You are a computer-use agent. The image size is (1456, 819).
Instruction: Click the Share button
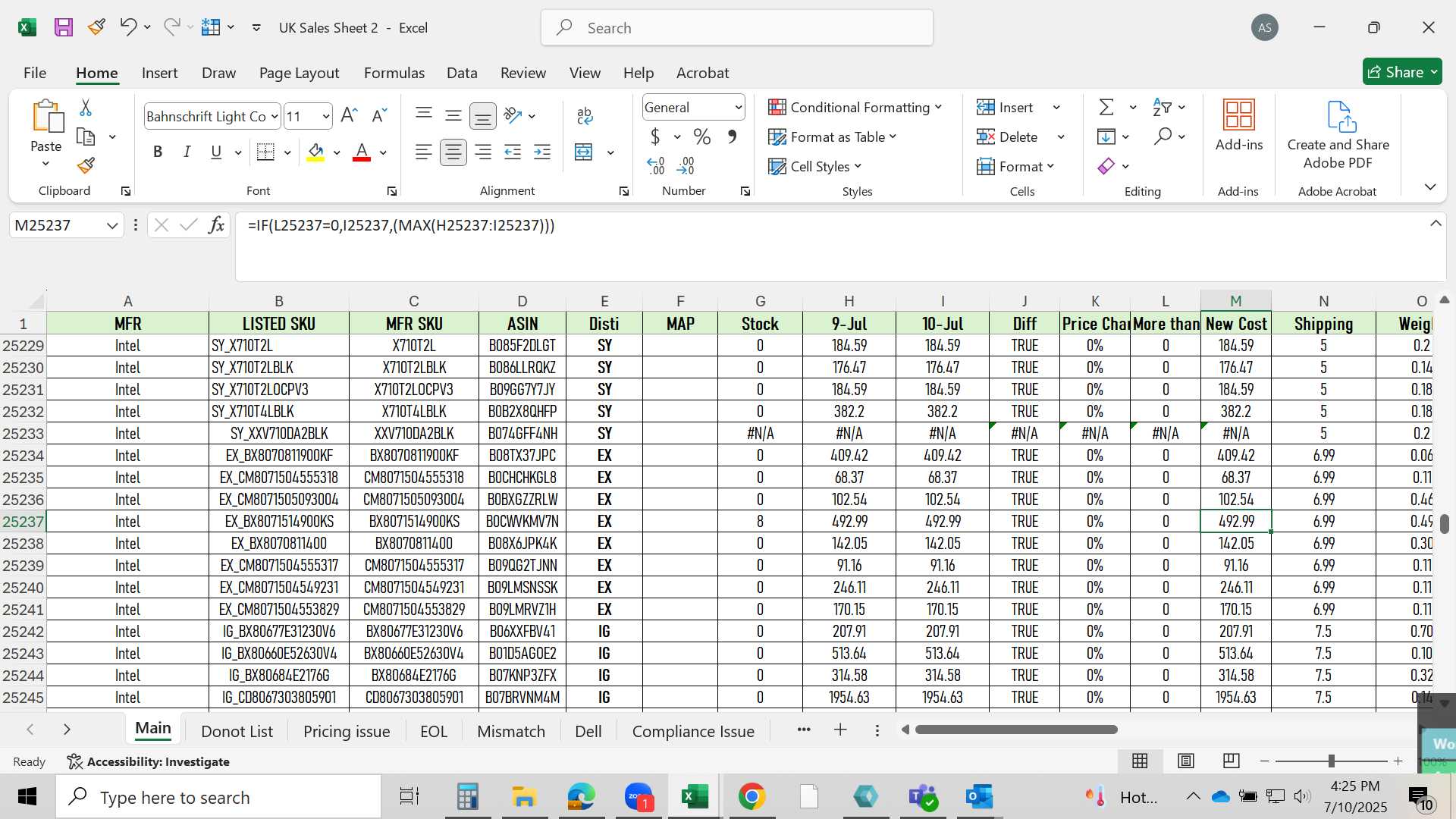(x=1402, y=72)
